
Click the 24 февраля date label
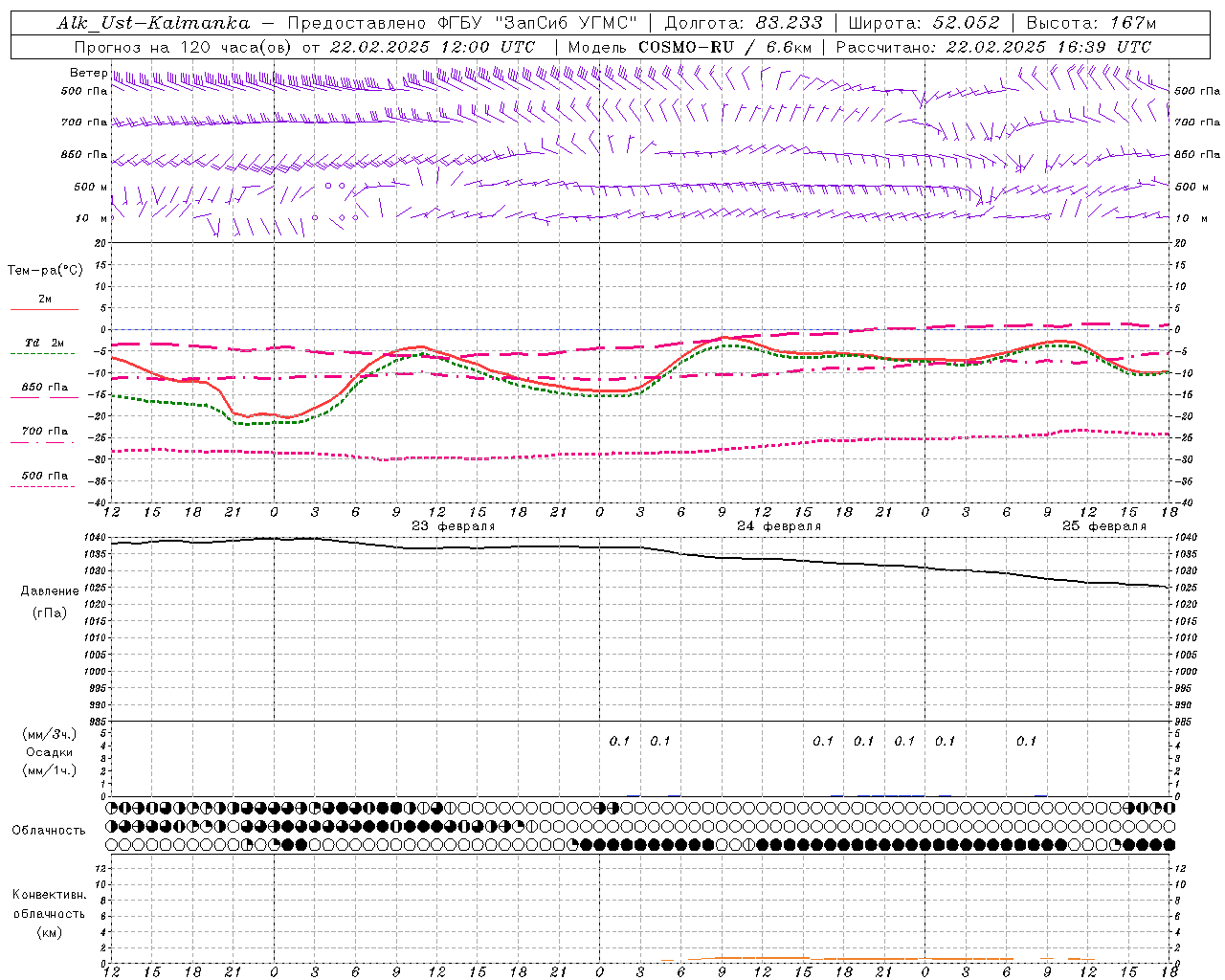pos(779,526)
